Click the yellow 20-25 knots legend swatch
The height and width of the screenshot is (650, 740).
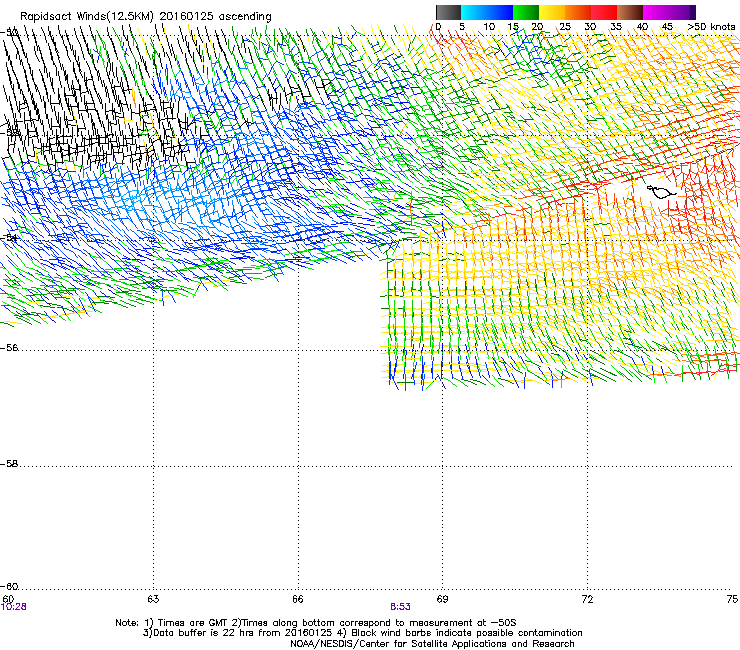(x=552, y=12)
